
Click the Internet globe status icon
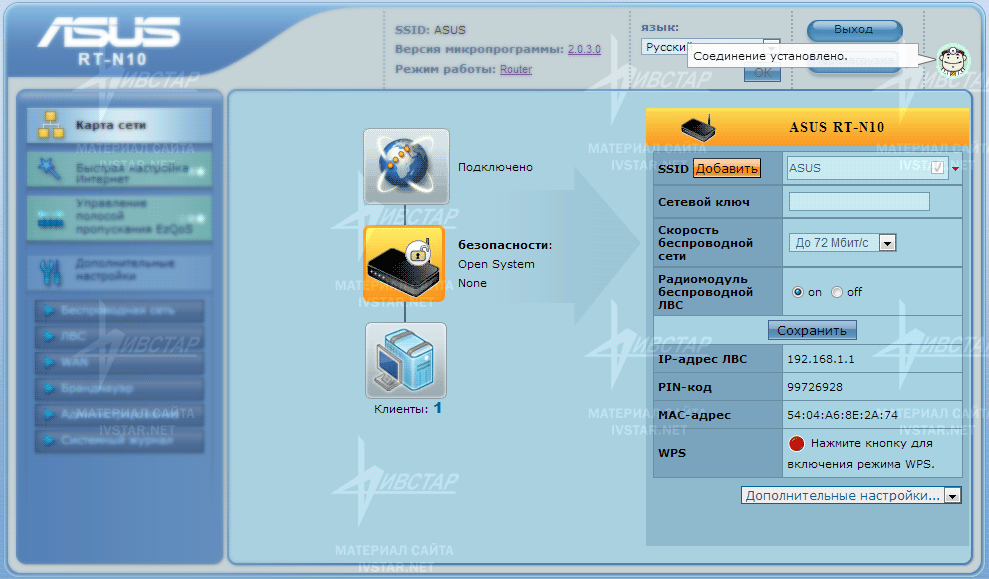click(406, 167)
